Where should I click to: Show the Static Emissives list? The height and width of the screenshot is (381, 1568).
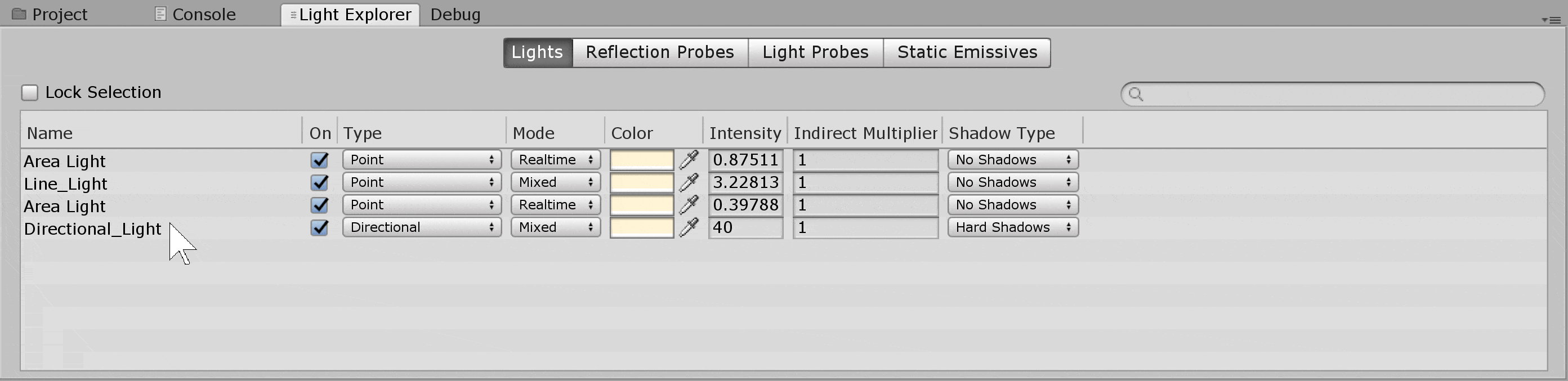tap(967, 52)
